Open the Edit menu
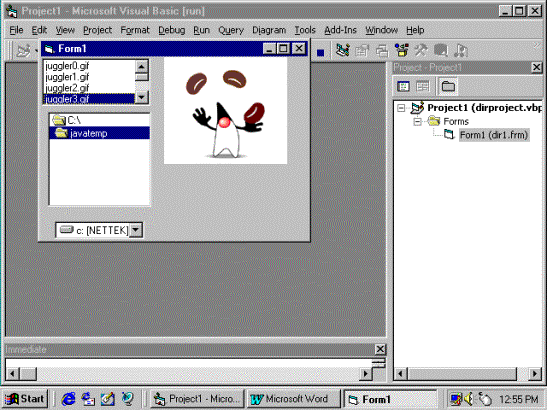The image size is (547, 410). (x=39, y=30)
